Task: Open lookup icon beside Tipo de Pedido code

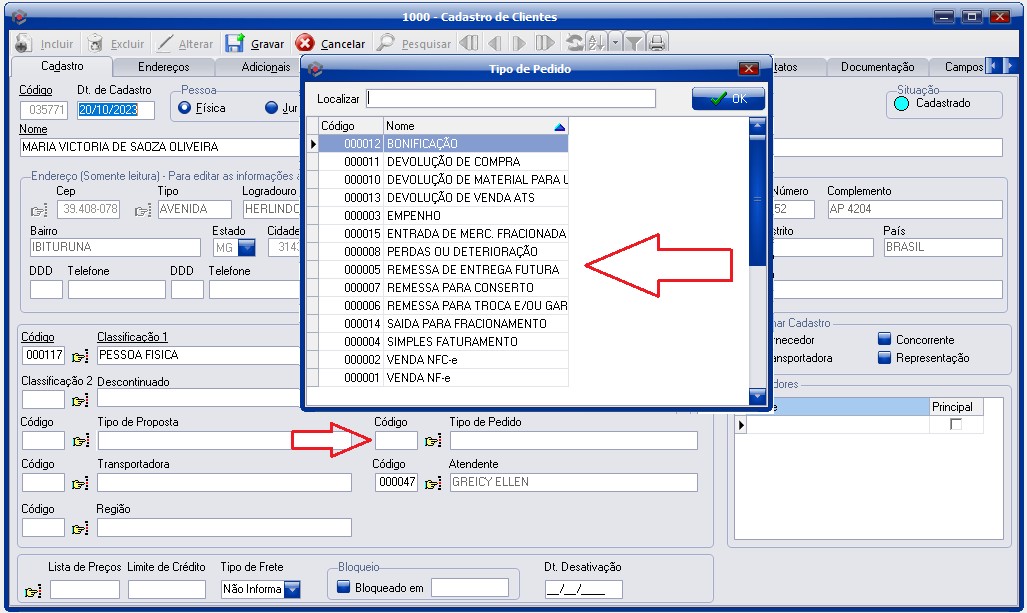Action: (x=433, y=441)
